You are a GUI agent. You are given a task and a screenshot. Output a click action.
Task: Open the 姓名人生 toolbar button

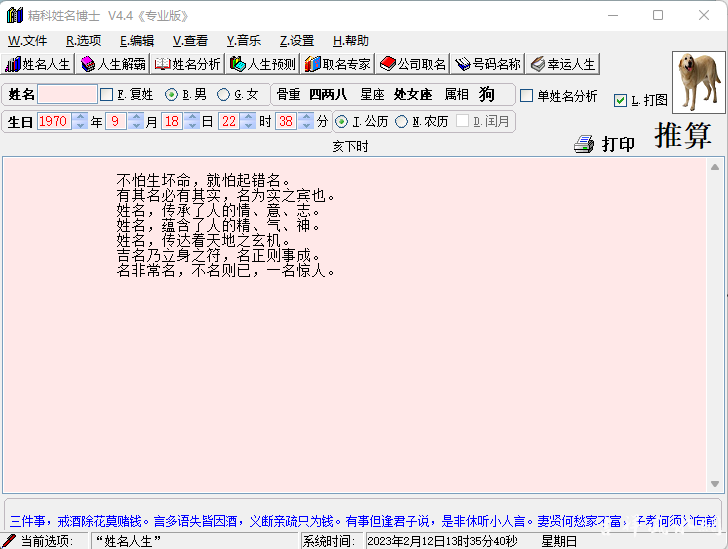click(39, 64)
